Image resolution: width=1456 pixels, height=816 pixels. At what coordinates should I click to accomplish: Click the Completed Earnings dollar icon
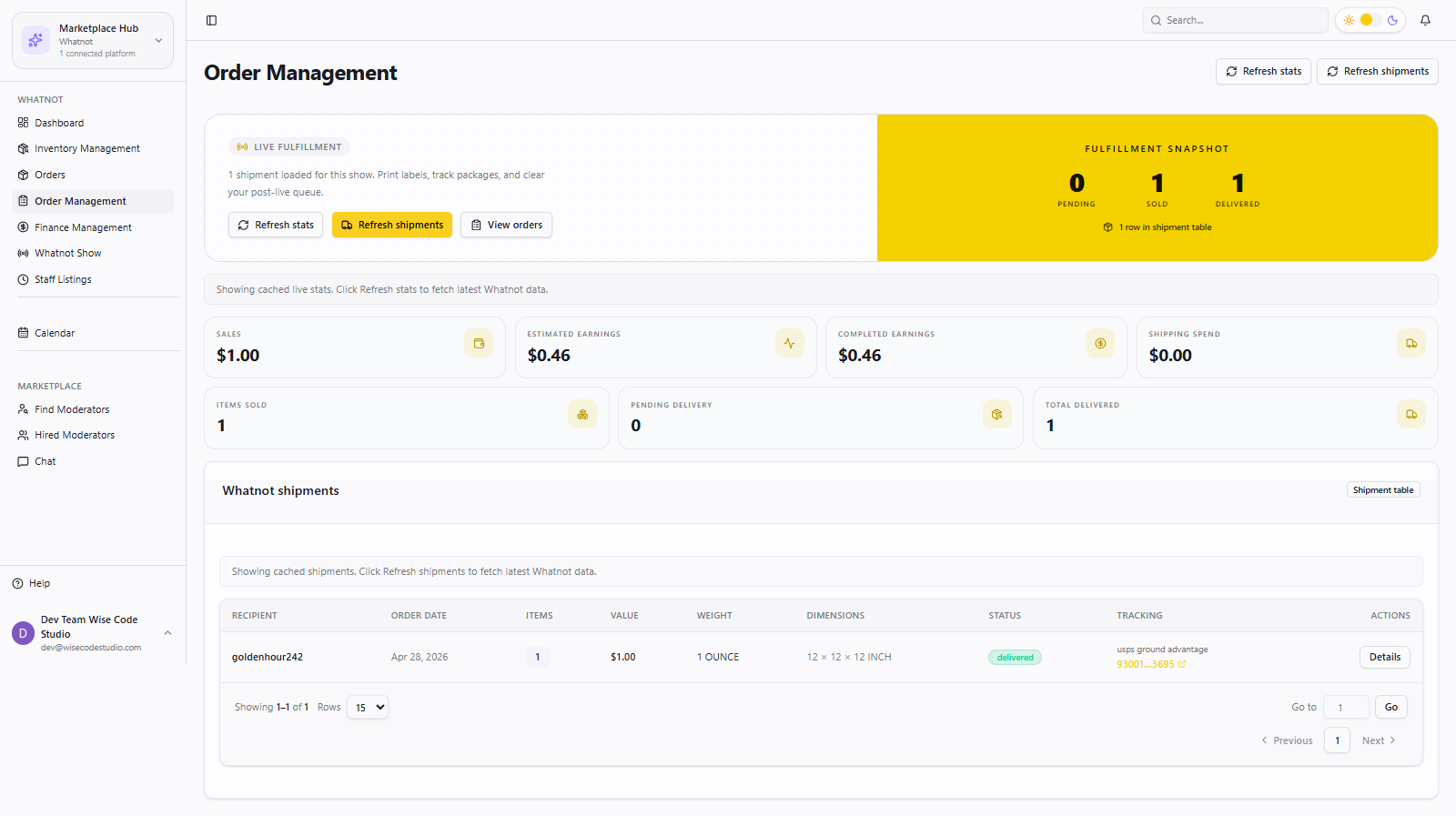(1100, 343)
